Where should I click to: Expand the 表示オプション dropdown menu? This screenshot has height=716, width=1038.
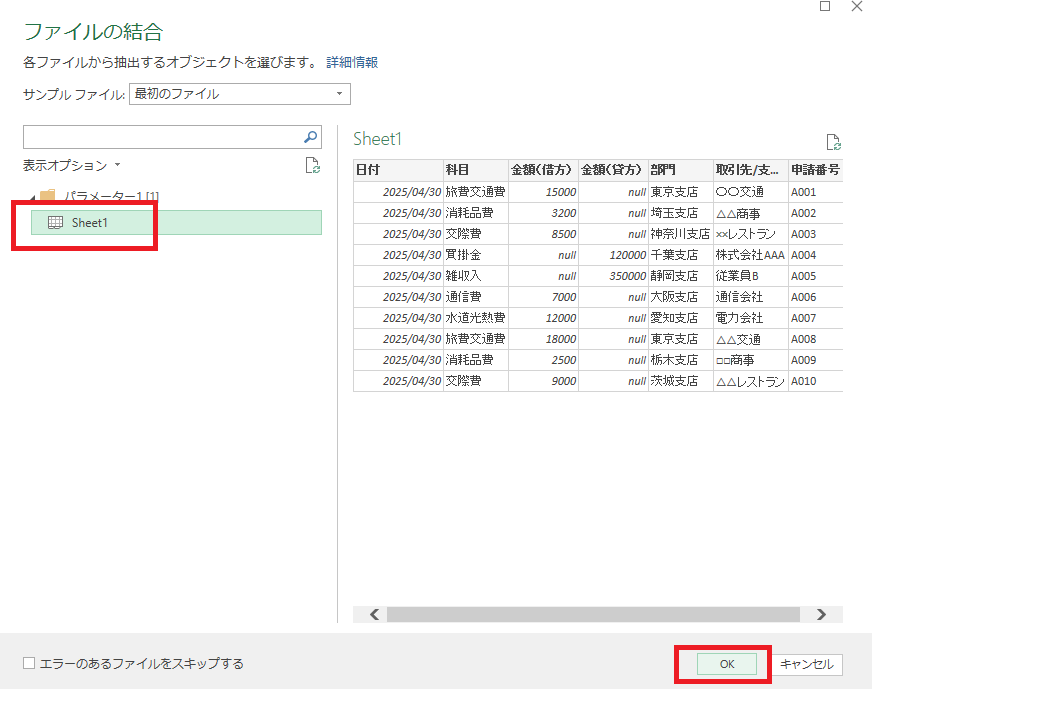(x=117, y=165)
